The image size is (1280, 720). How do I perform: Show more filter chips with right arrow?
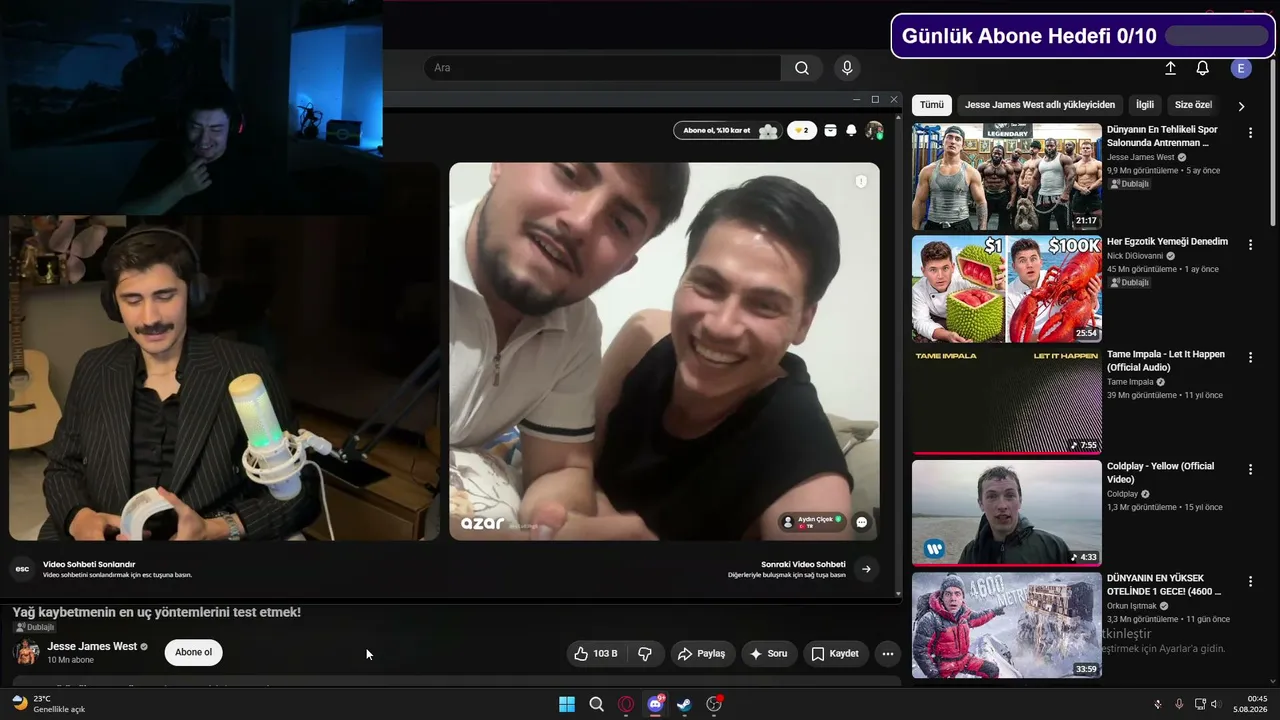(x=1241, y=105)
